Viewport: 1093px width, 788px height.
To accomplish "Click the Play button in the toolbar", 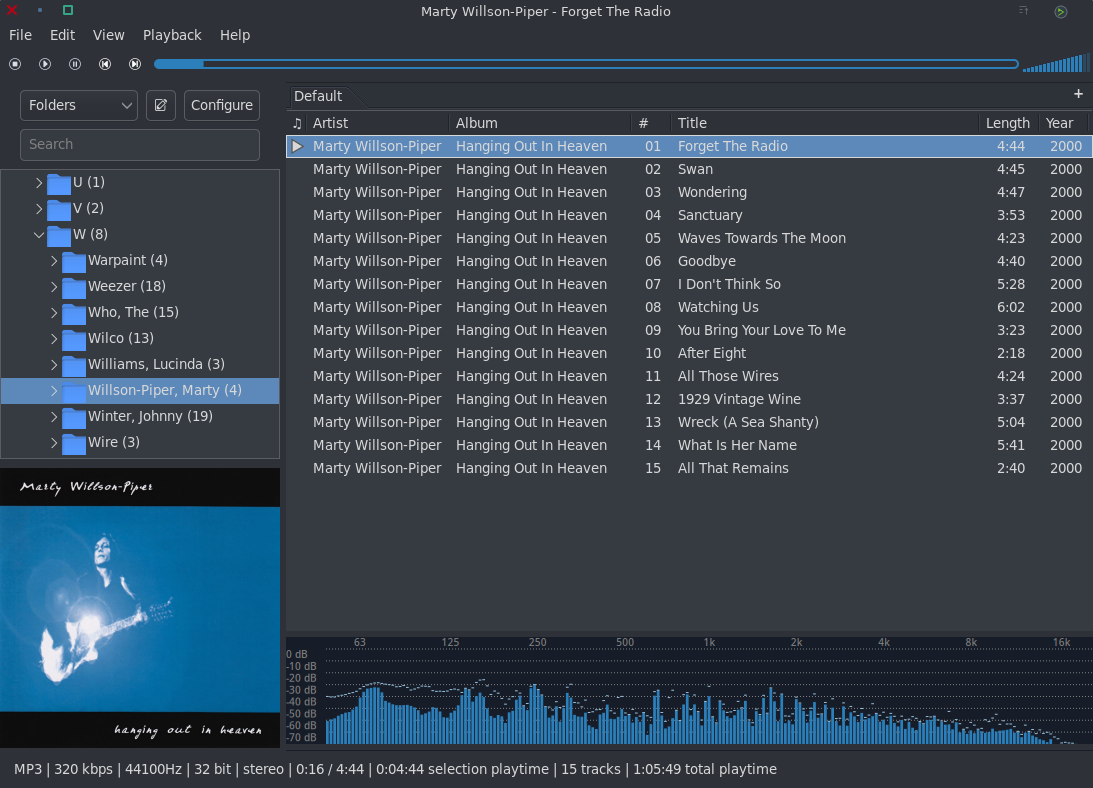I will [x=45, y=64].
